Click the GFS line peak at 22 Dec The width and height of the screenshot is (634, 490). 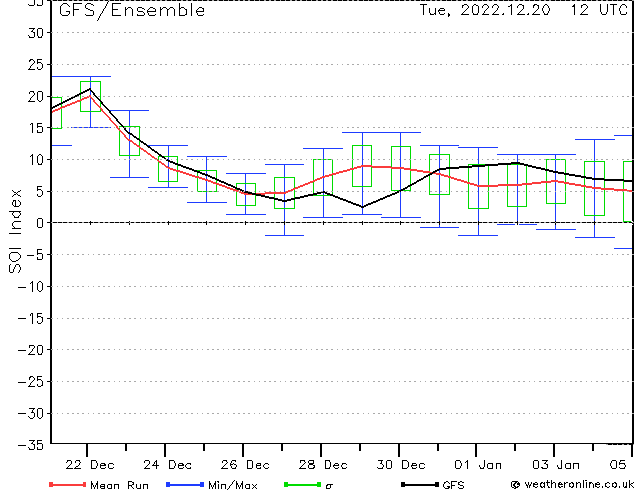(90, 89)
